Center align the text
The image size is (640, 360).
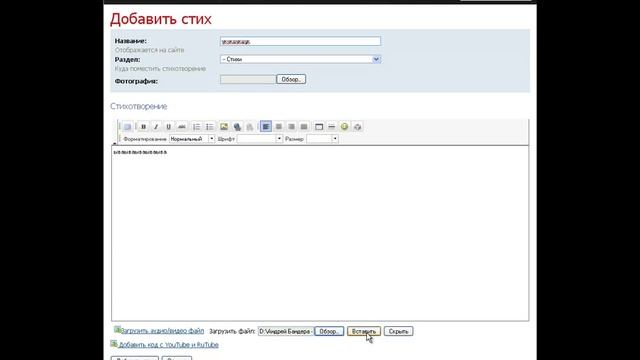[x=279, y=127]
